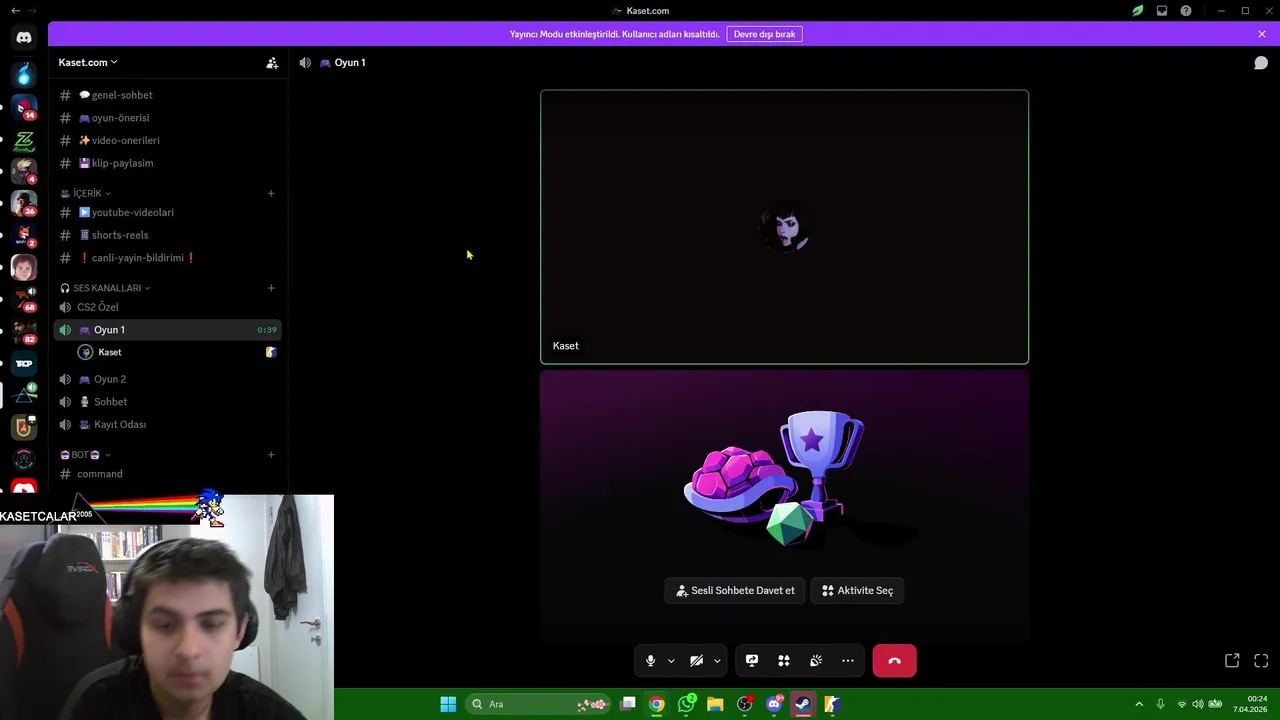Open klip-paylasim text channel
Viewport: 1280px width, 720px height.
tap(167, 163)
